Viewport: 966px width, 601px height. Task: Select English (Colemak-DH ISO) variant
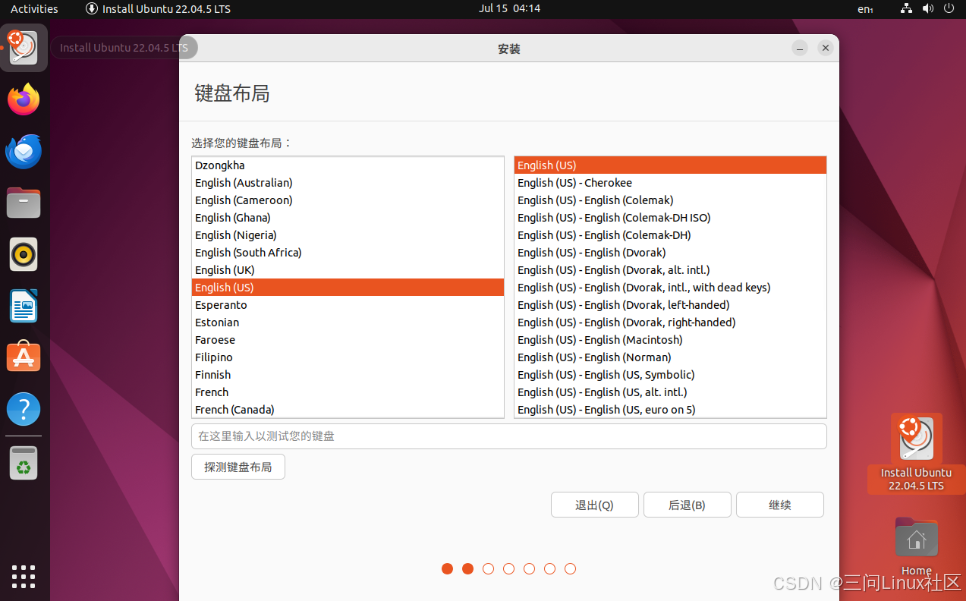pos(670,217)
